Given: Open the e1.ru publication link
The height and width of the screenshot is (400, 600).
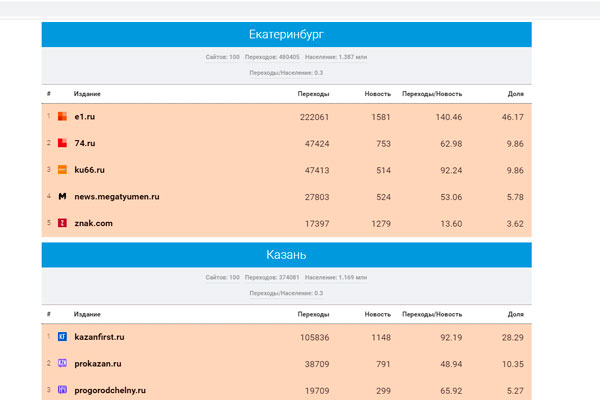Looking at the screenshot, I should [x=86, y=118].
